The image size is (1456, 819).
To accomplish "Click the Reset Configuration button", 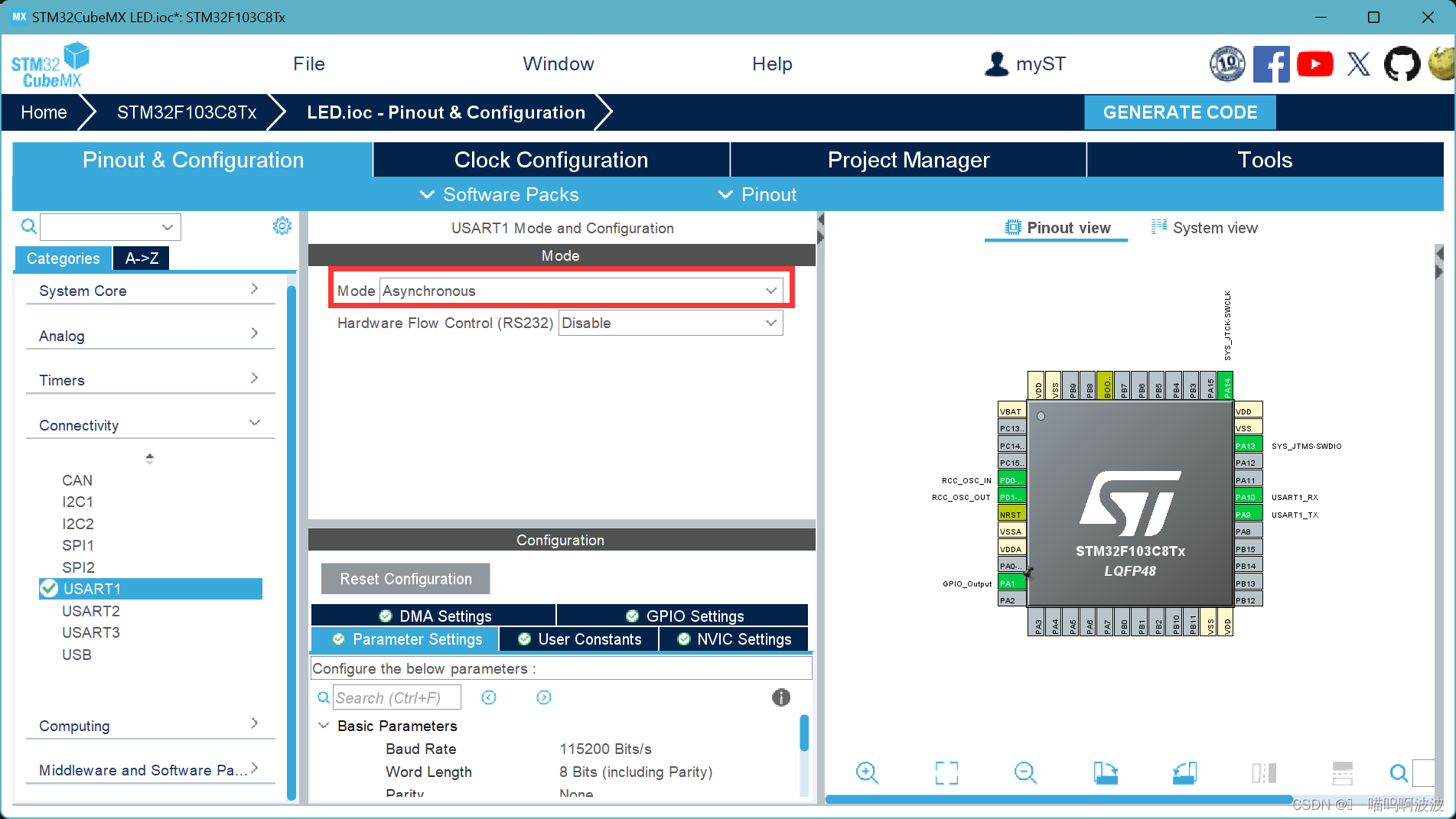I will pyautogui.click(x=406, y=579).
